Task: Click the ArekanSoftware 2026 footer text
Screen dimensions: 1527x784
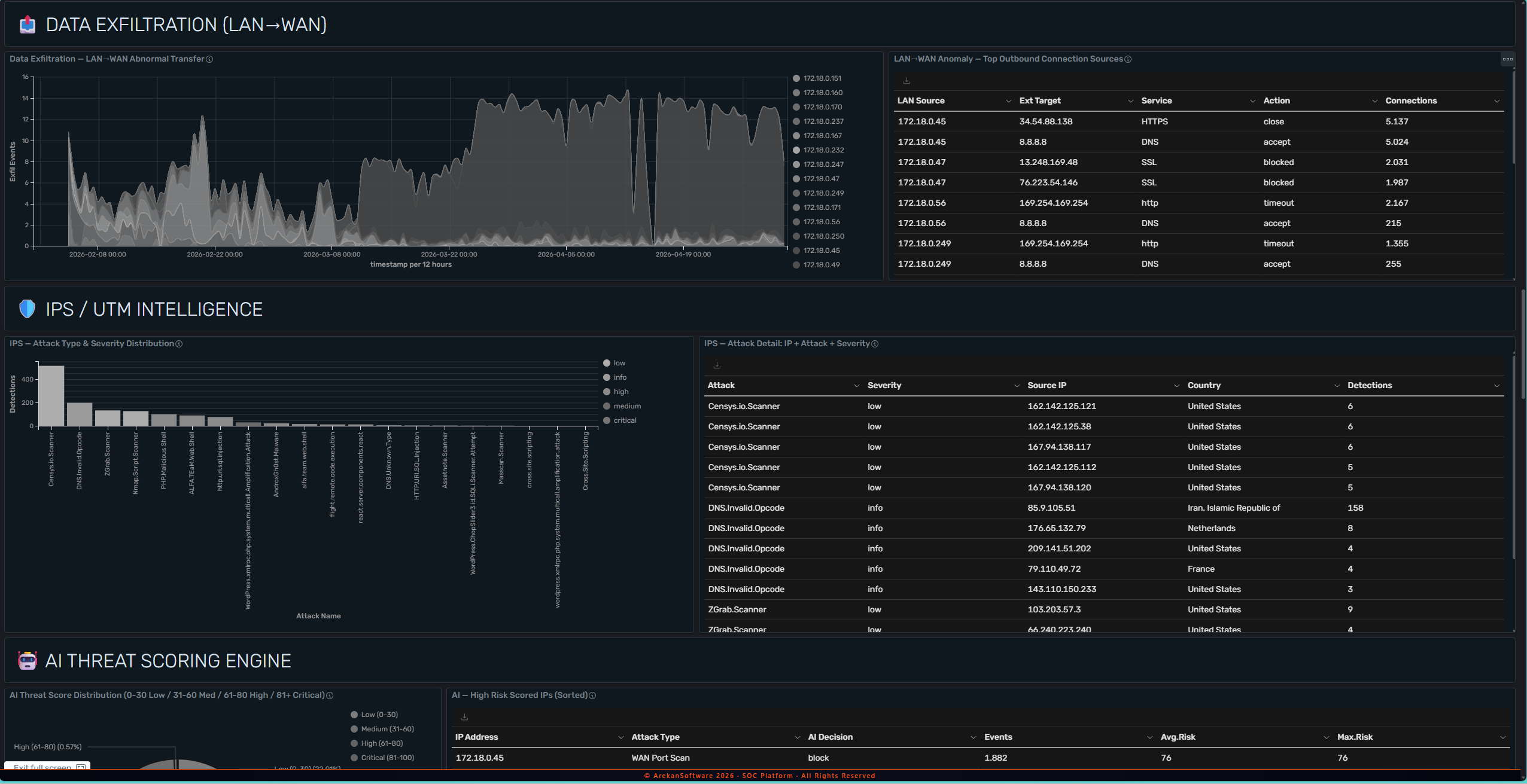Action: [759, 776]
